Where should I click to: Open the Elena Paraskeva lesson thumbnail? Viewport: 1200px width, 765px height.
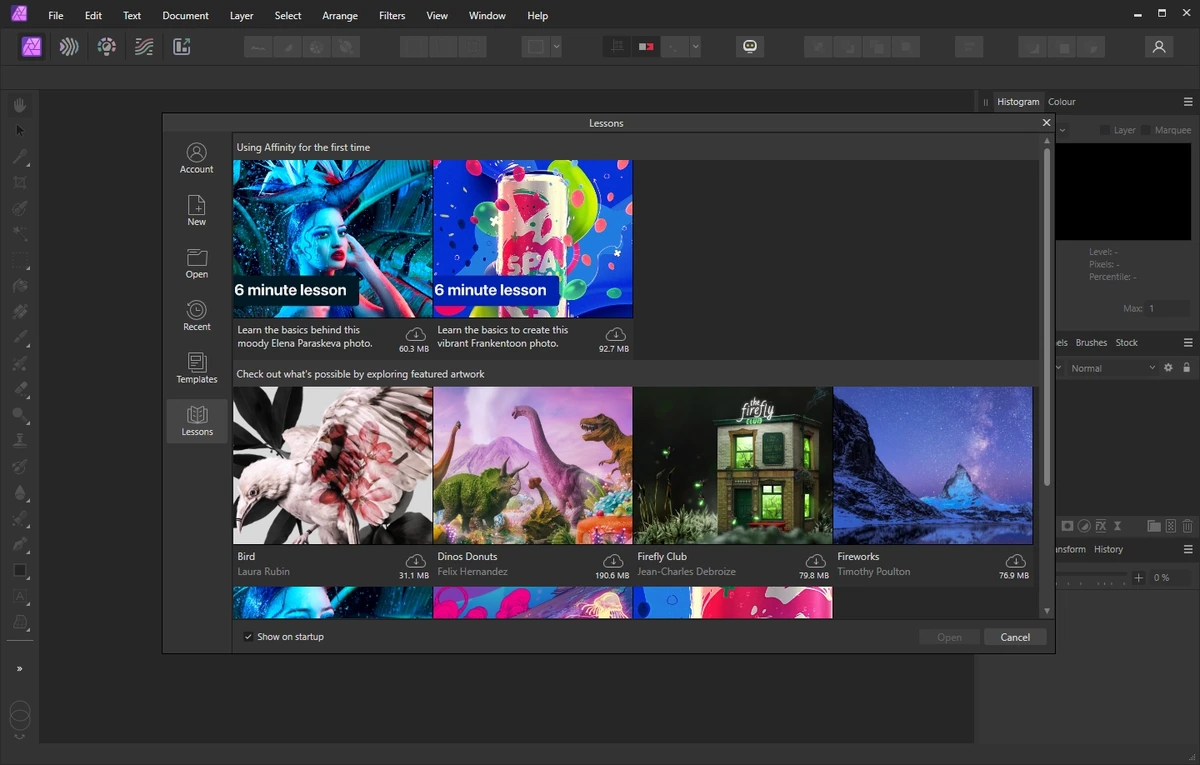click(x=333, y=239)
